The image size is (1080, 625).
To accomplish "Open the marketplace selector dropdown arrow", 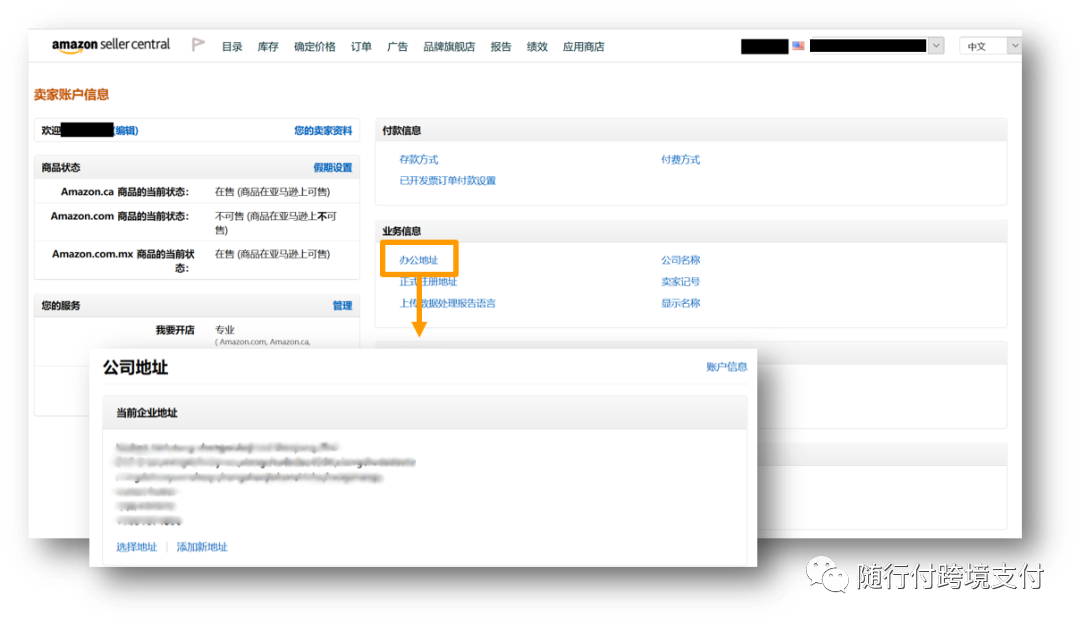I will (936, 46).
